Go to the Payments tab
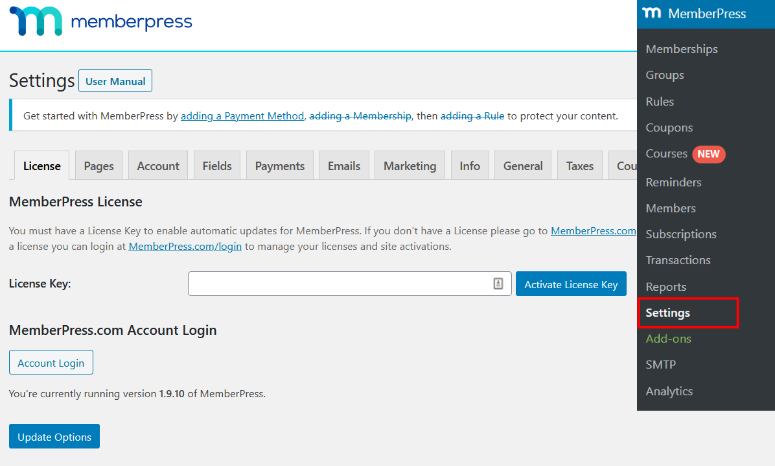This screenshot has height=466, width=775. click(280, 166)
